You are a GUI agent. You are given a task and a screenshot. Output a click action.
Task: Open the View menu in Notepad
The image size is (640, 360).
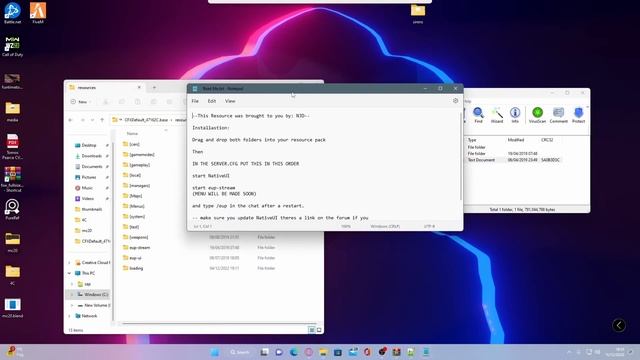(x=230, y=101)
